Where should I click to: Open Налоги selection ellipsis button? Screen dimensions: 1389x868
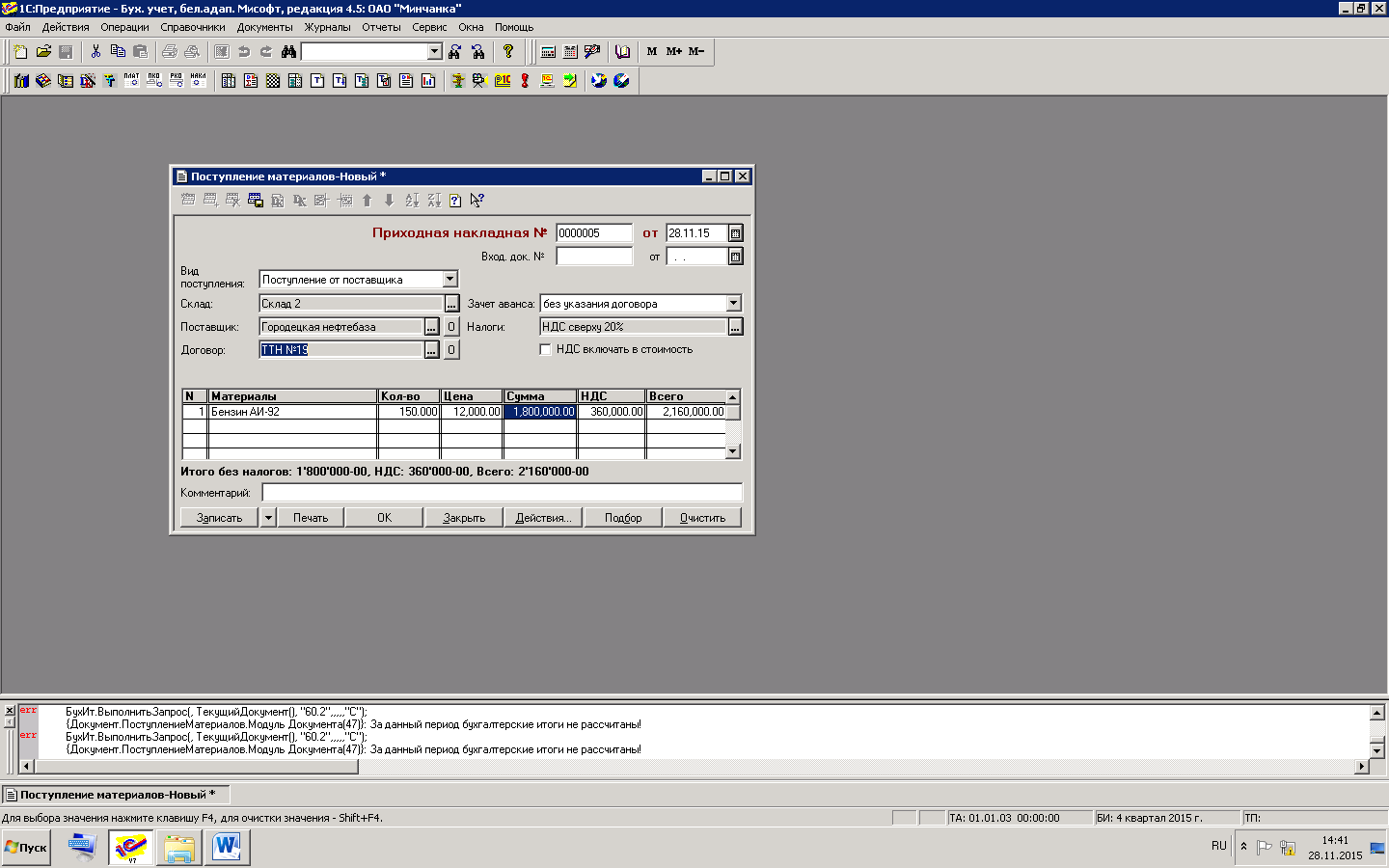[735, 327]
